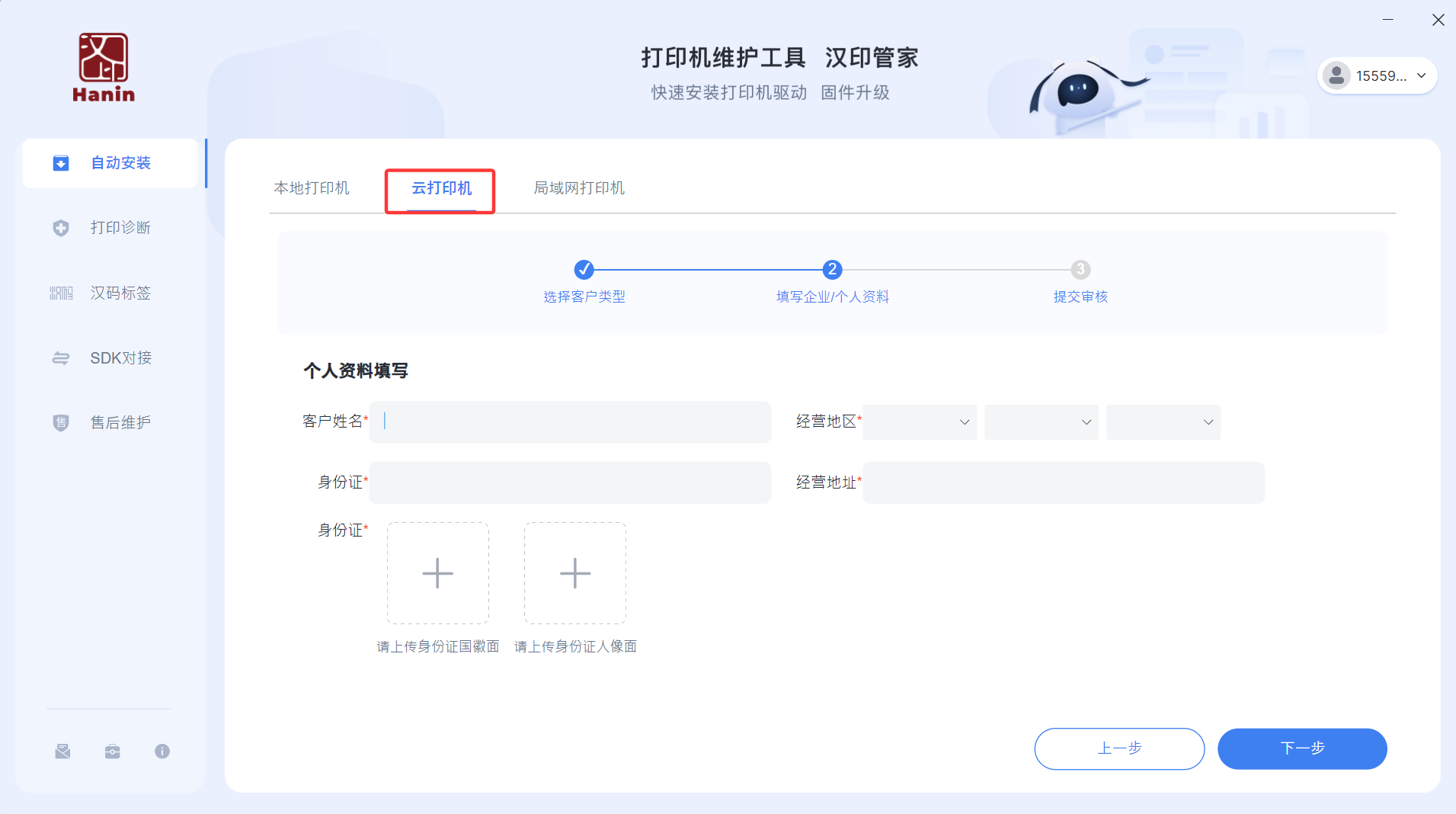Click into the 经营地址 input field
1456x814 pixels.
[1063, 482]
